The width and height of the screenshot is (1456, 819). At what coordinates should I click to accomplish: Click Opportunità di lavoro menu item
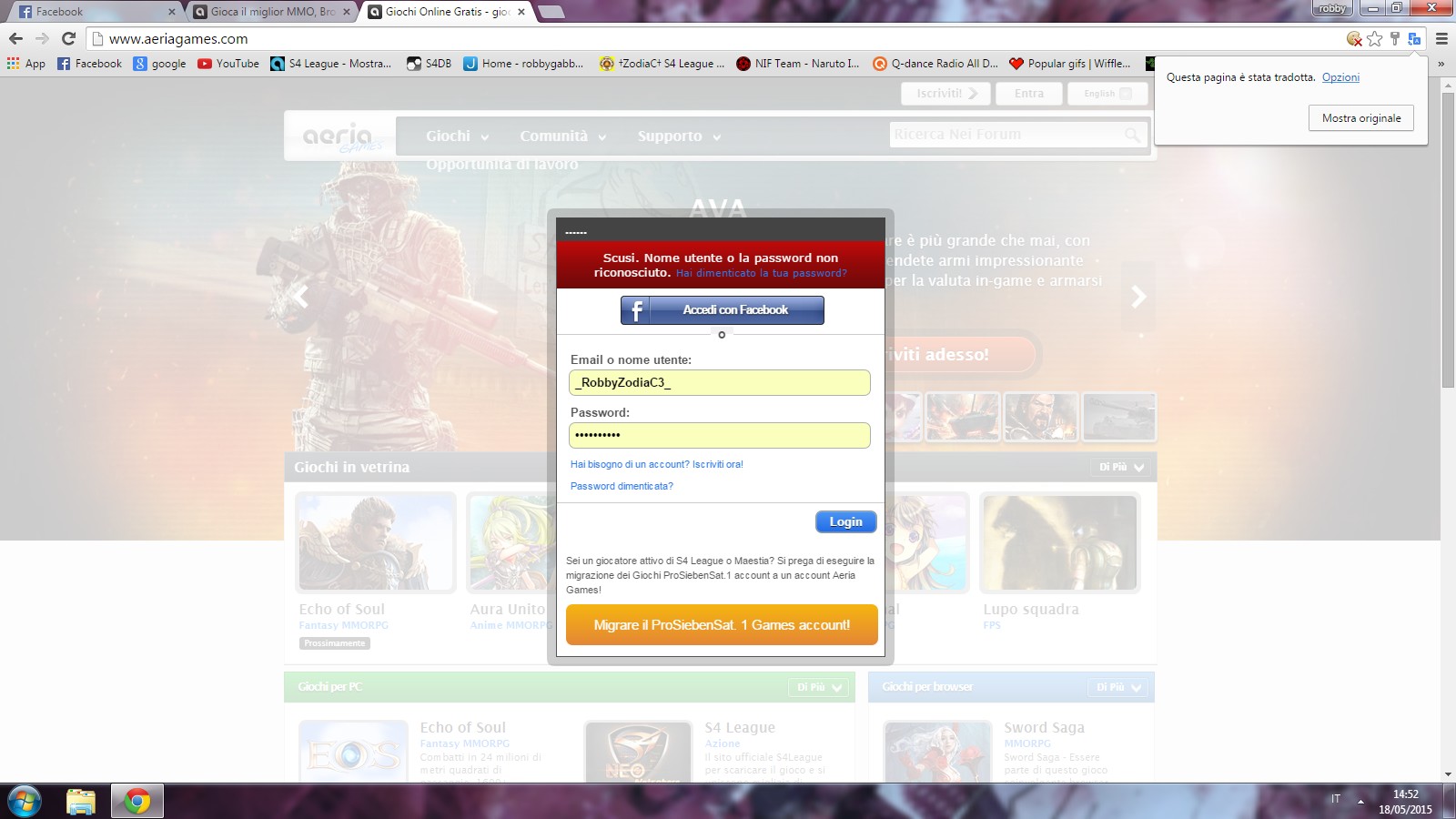[501, 164]
